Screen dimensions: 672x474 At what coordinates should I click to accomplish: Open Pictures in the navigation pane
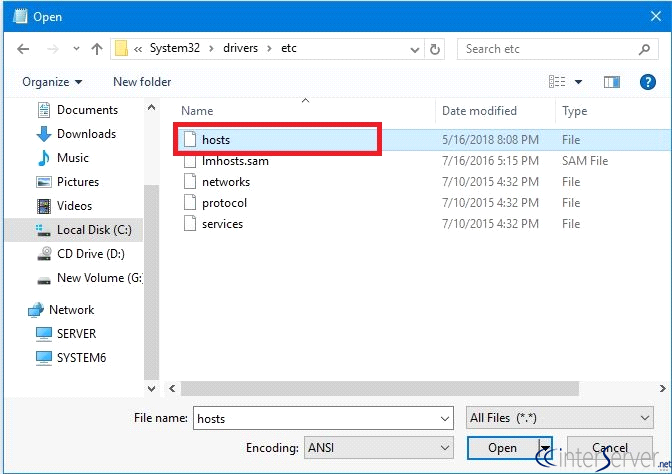[x=78, y=182]
